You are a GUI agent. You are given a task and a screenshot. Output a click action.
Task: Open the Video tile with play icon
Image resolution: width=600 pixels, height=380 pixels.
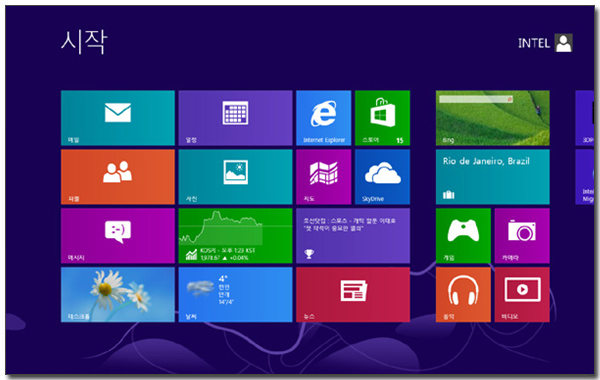click(522, 295)
